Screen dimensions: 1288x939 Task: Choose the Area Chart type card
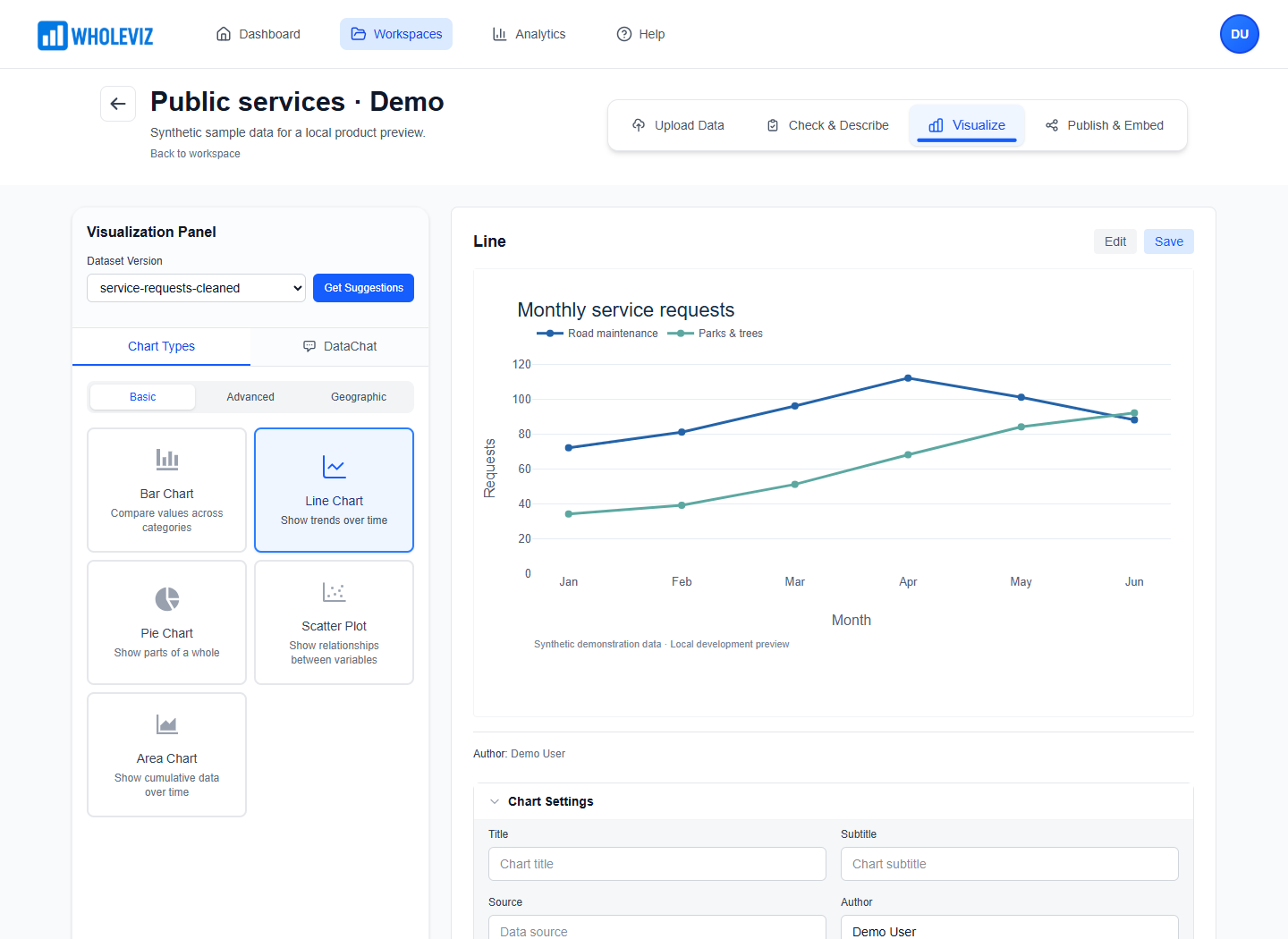click(166, 755)
